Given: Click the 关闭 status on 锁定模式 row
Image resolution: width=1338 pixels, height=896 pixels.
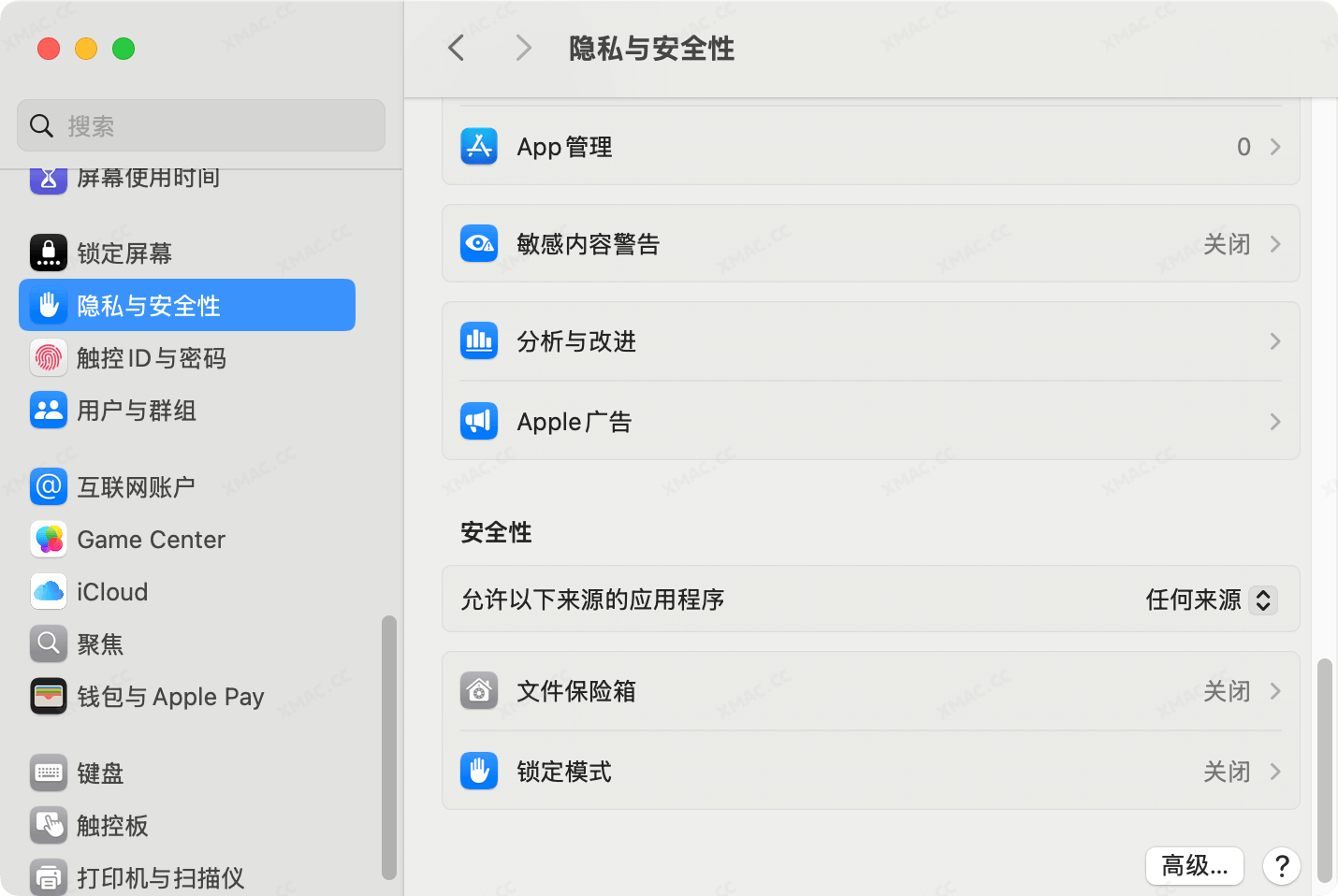Looking at the screenshot, I should 1227,772.
